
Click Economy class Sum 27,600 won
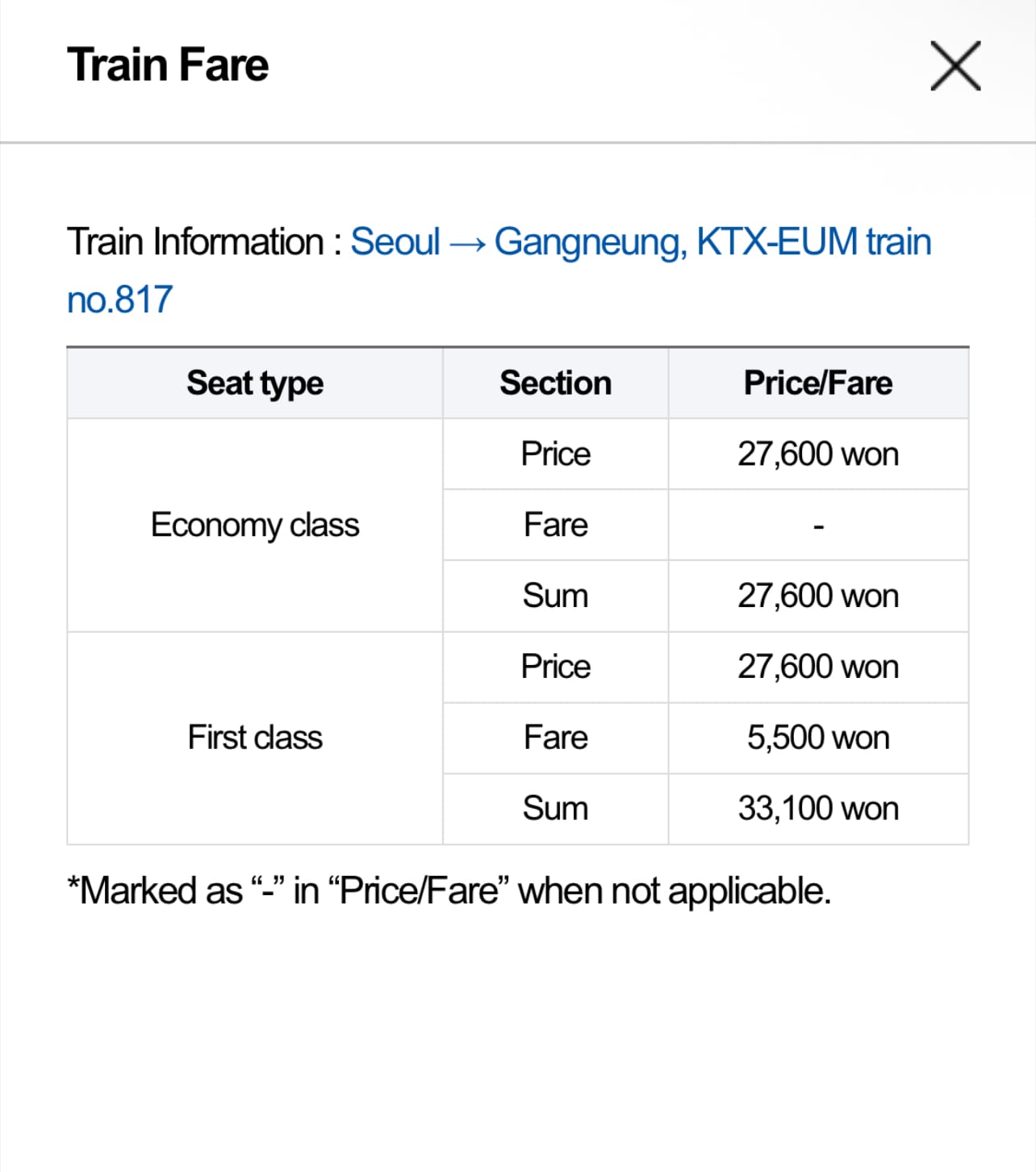(817, 596)
